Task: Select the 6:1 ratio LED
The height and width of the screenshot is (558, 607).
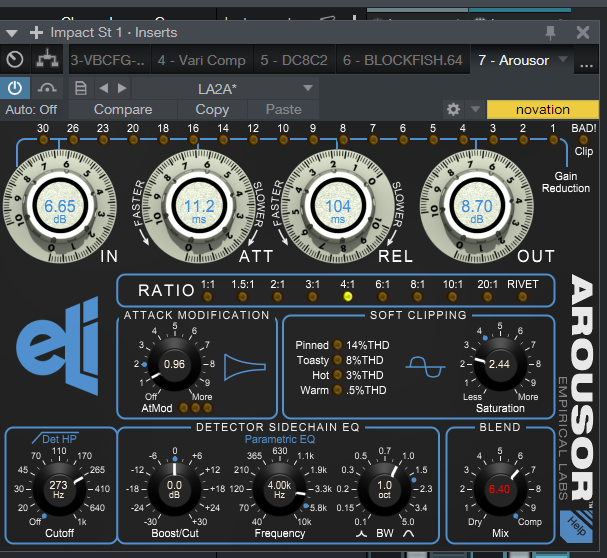Action: (382, 297)
